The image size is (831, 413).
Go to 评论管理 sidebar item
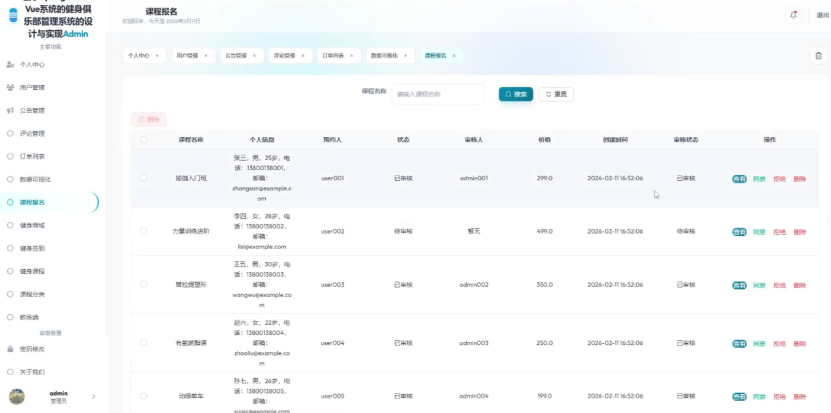tap(32, 134)
